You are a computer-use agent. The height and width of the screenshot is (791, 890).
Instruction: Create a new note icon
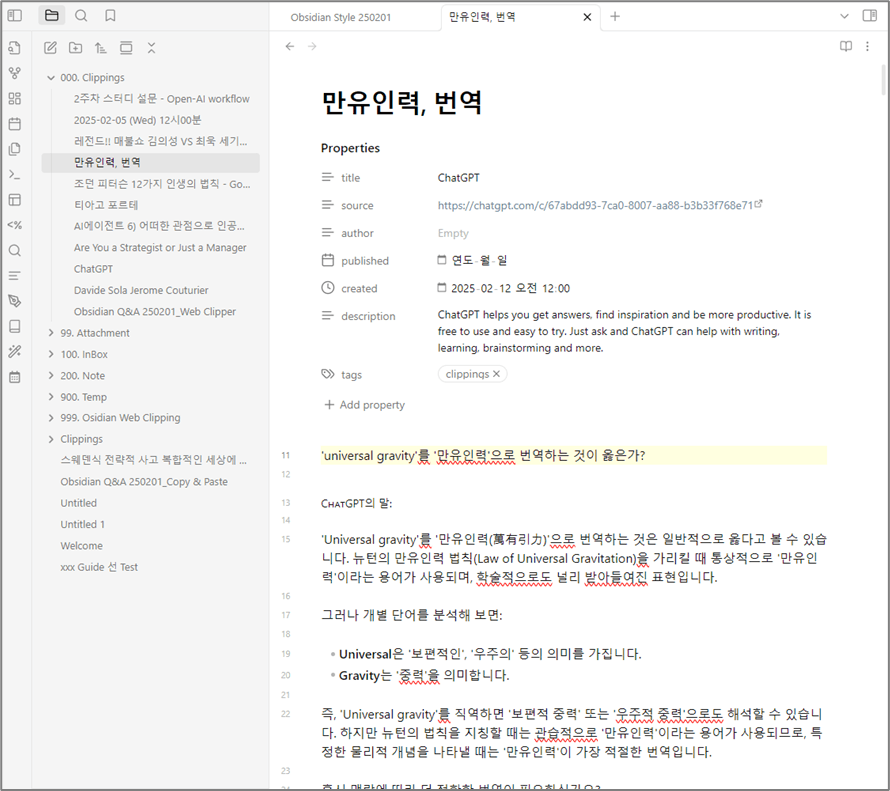click(51, 48)
